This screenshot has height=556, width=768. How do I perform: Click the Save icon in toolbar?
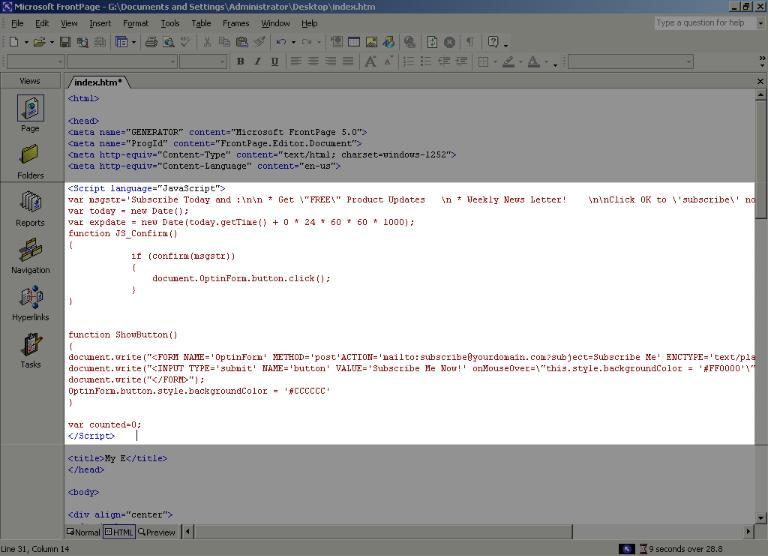coord(65,42)
